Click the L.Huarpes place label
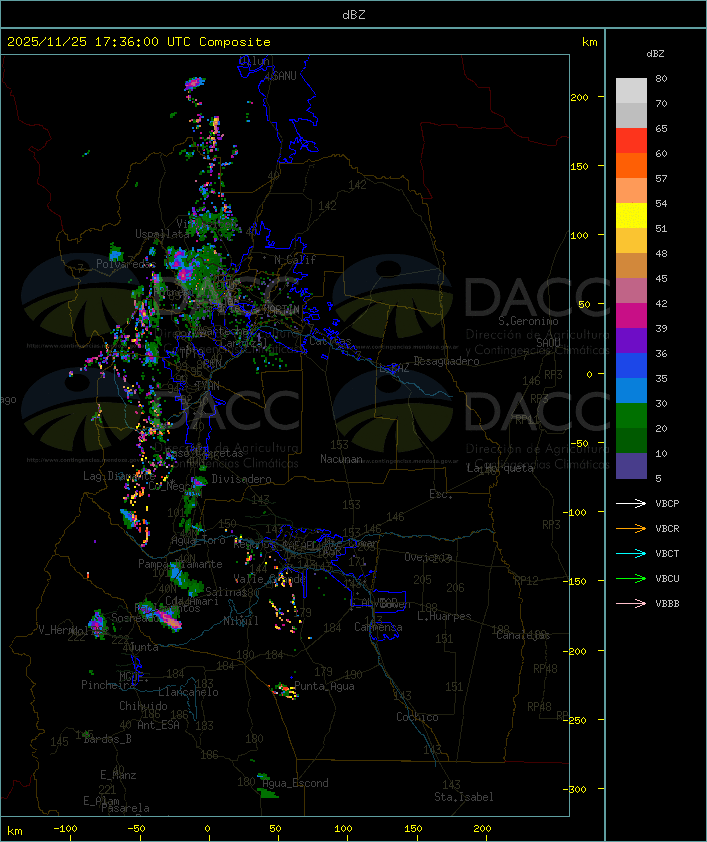The image size is (707, 842). click(444, 616)
